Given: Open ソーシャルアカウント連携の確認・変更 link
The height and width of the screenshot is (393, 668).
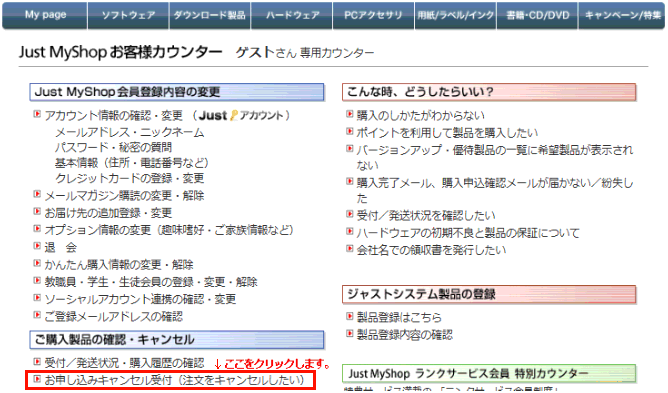Looking at the screenshot, I should coord(140,299).
